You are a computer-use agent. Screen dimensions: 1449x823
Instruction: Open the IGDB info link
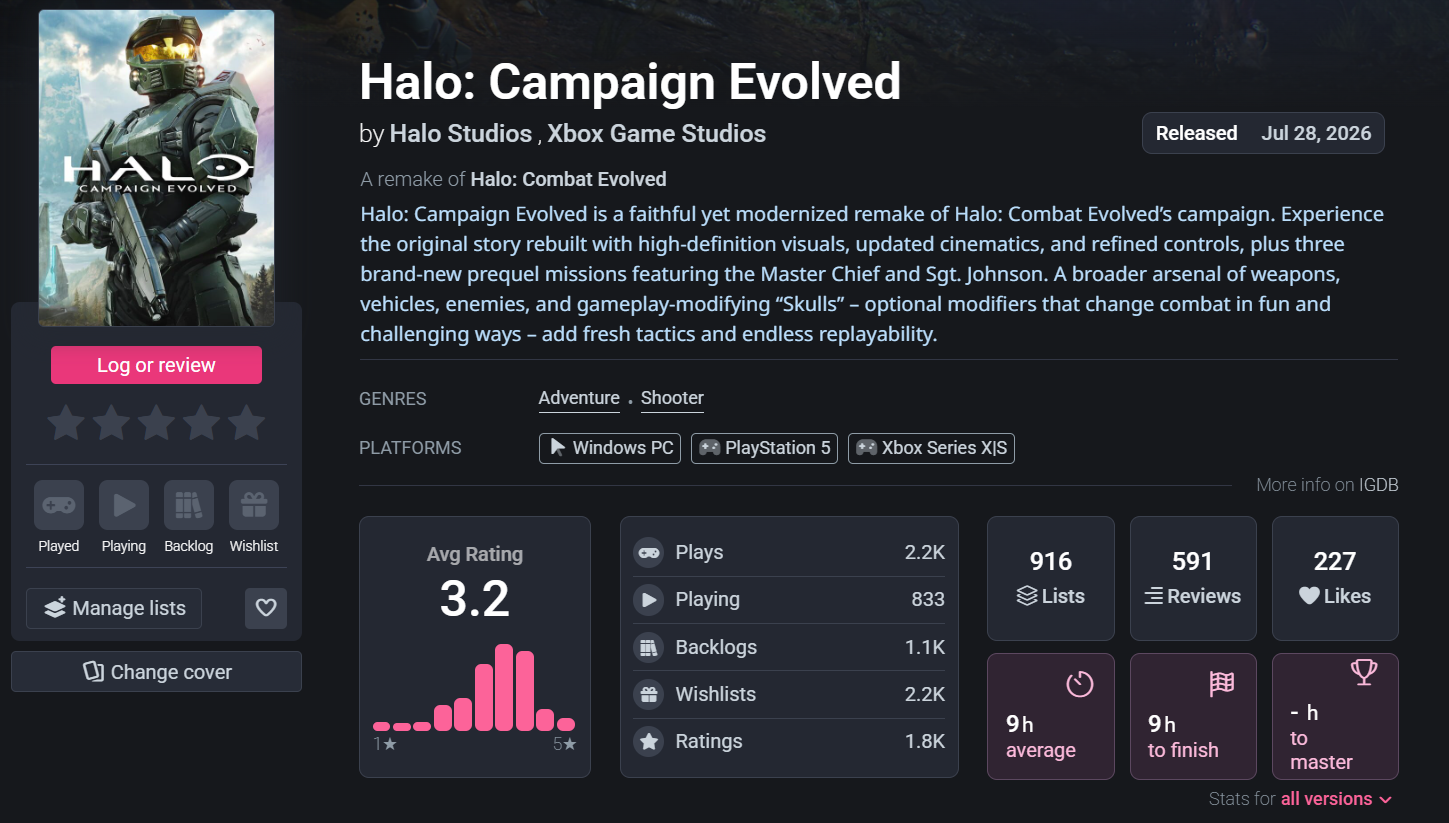click(1378, 485)
